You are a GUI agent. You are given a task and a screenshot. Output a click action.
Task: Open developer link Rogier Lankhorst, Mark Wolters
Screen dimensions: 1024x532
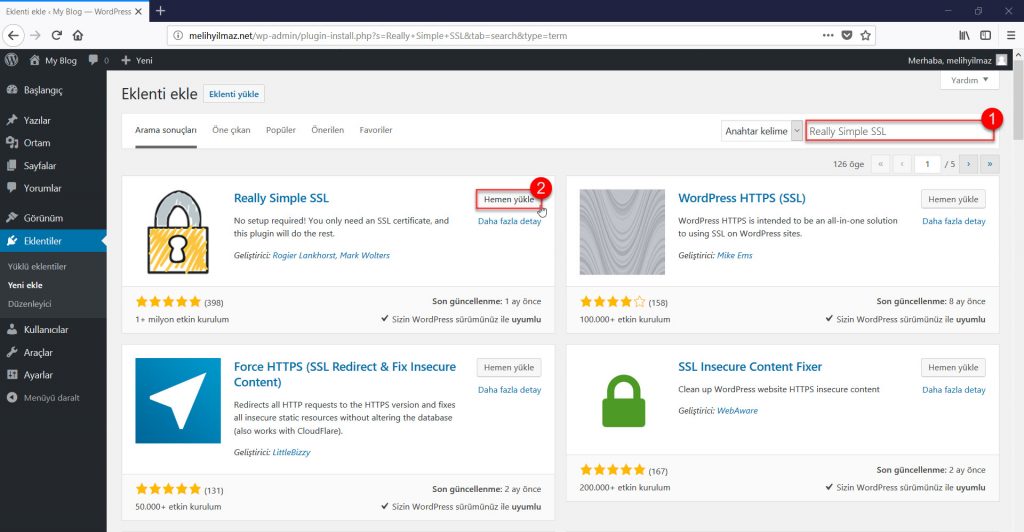point(331,255)
